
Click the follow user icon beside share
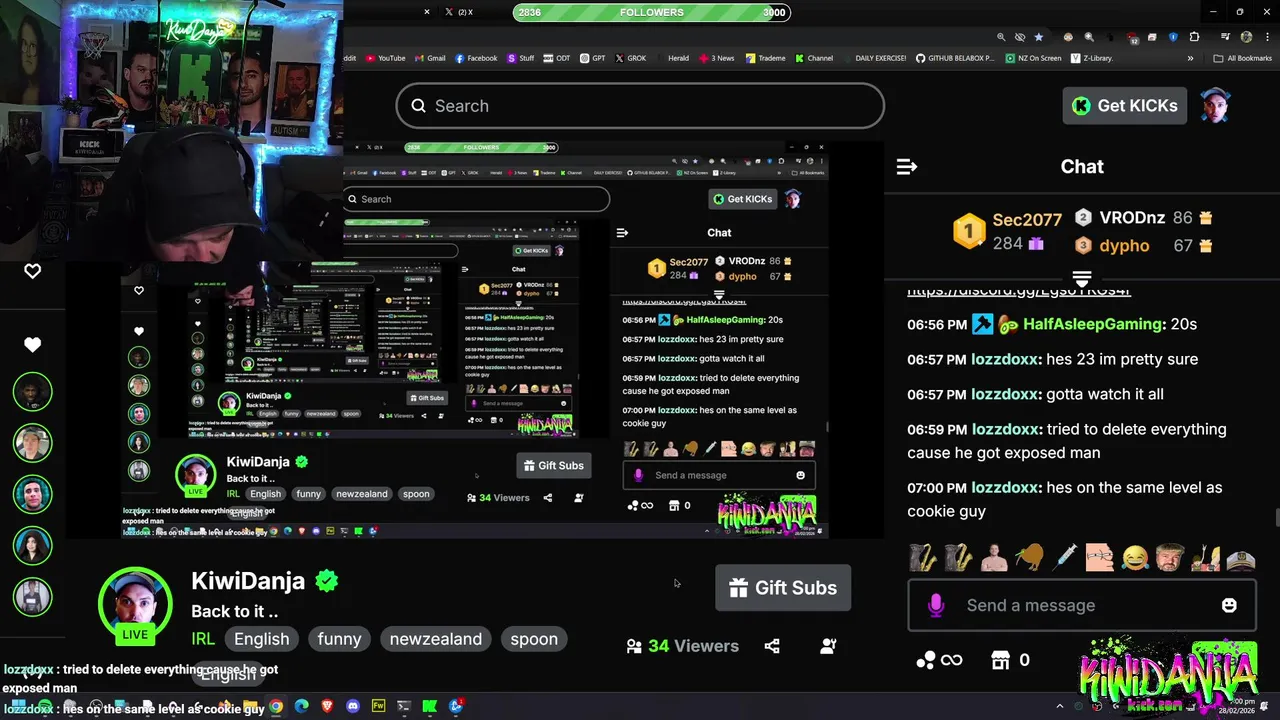click(828, 646)
